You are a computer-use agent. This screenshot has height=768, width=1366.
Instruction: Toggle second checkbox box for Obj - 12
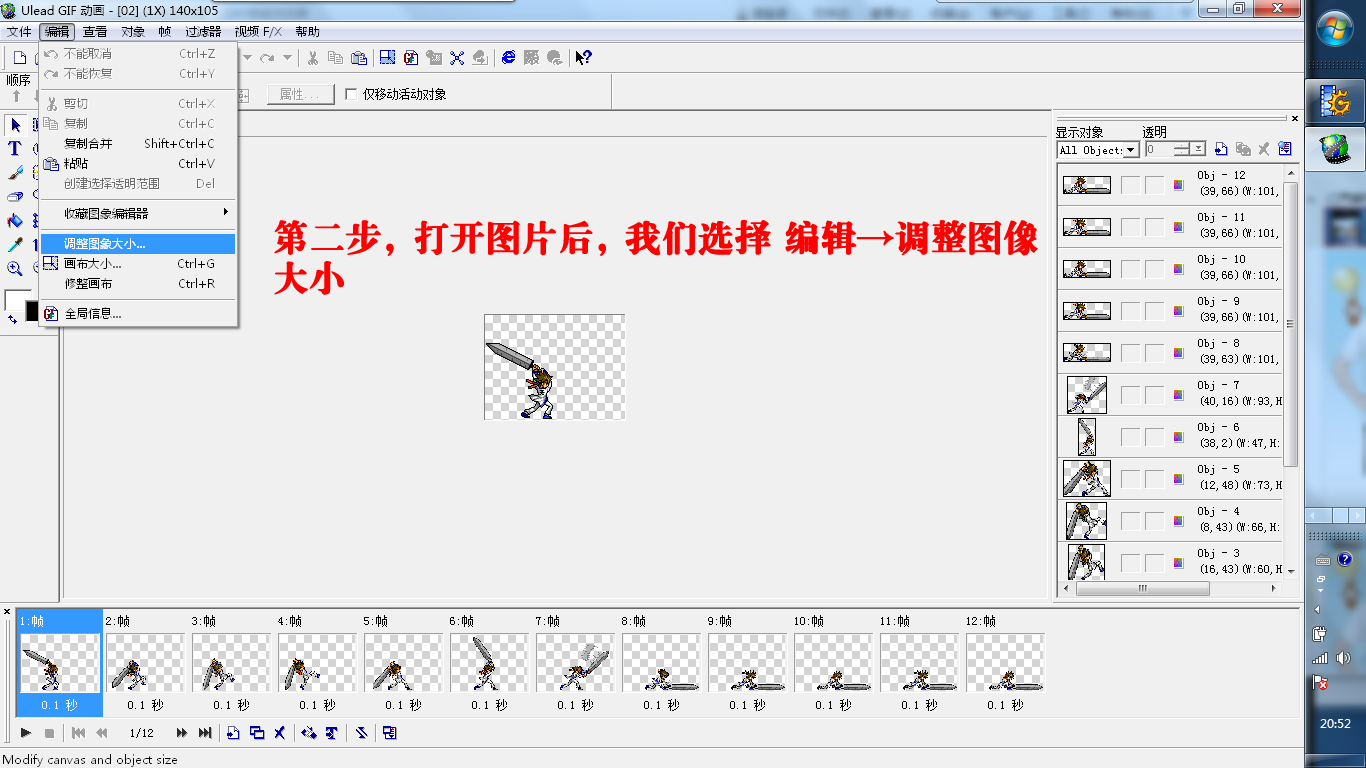[x=1154, y=185]
